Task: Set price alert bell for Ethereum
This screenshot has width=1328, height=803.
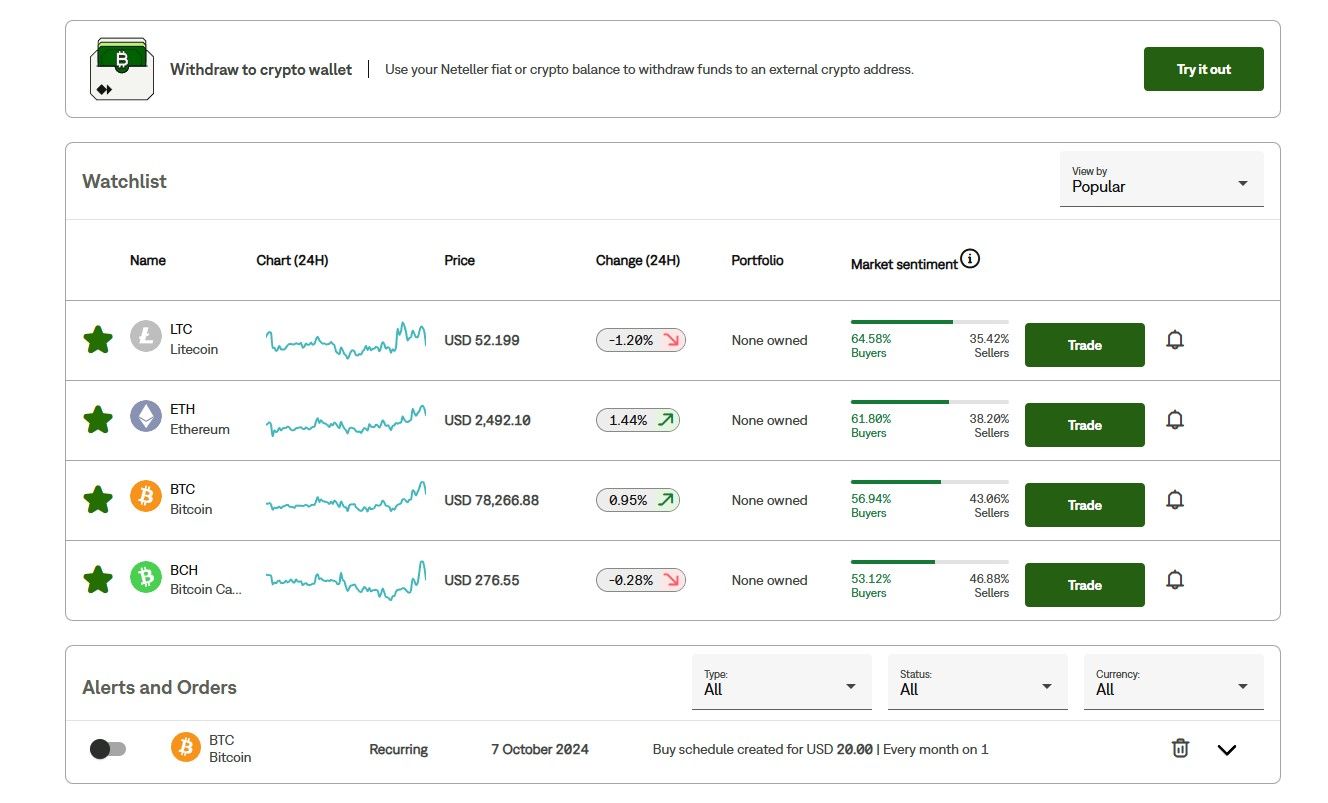Action: (1175, 420)
